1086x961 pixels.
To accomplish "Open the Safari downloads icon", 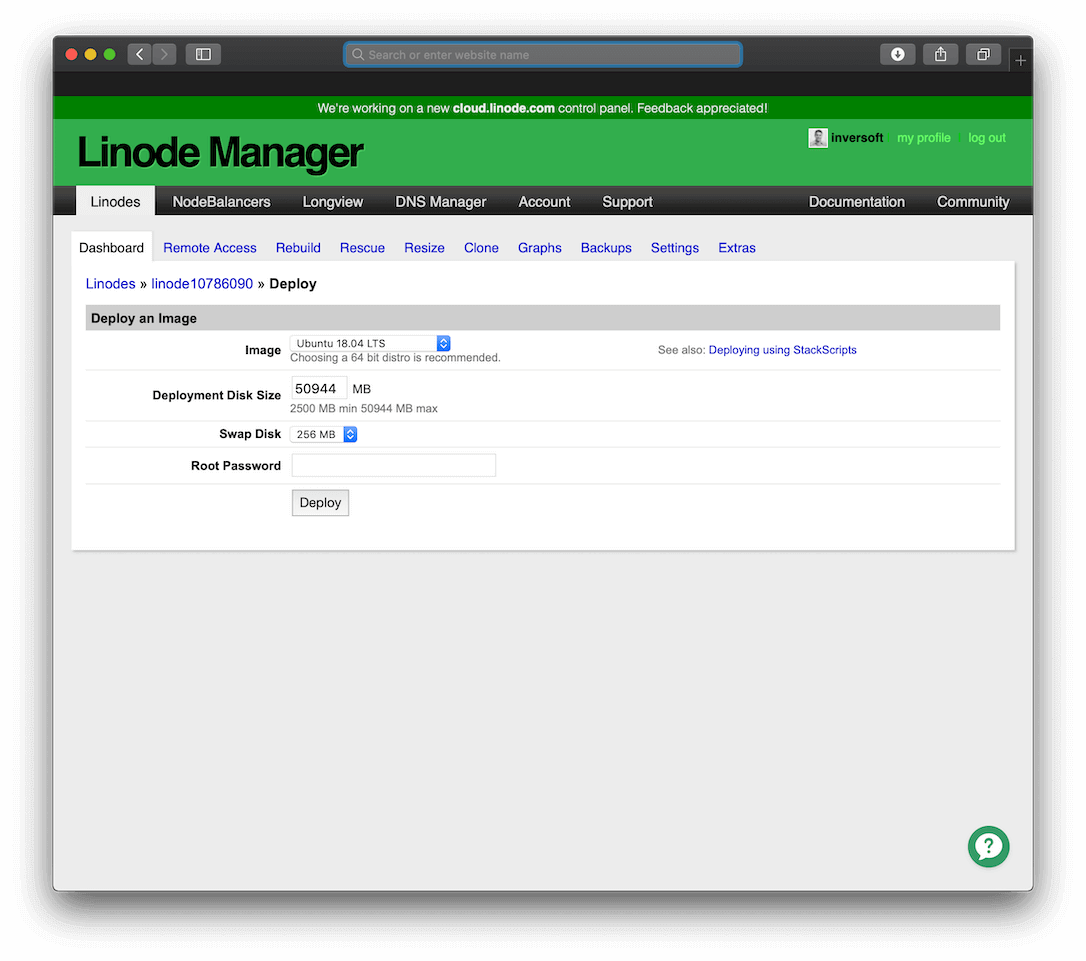I will [x=898, y=54].
